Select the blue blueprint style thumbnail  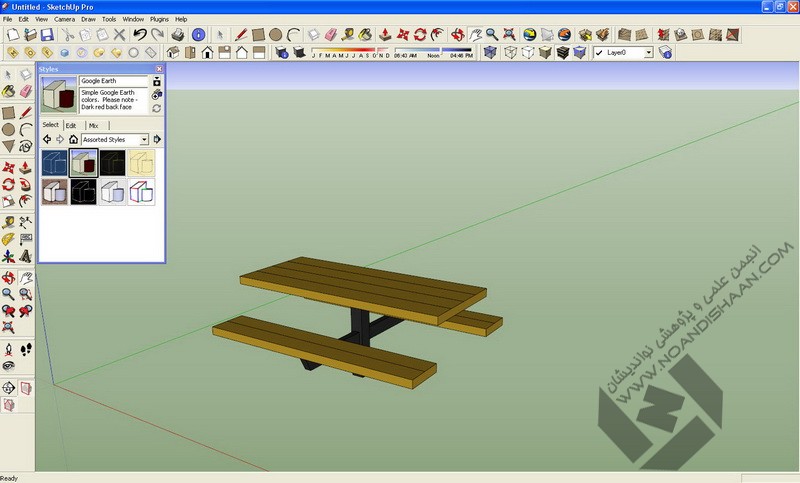(54, 163)
